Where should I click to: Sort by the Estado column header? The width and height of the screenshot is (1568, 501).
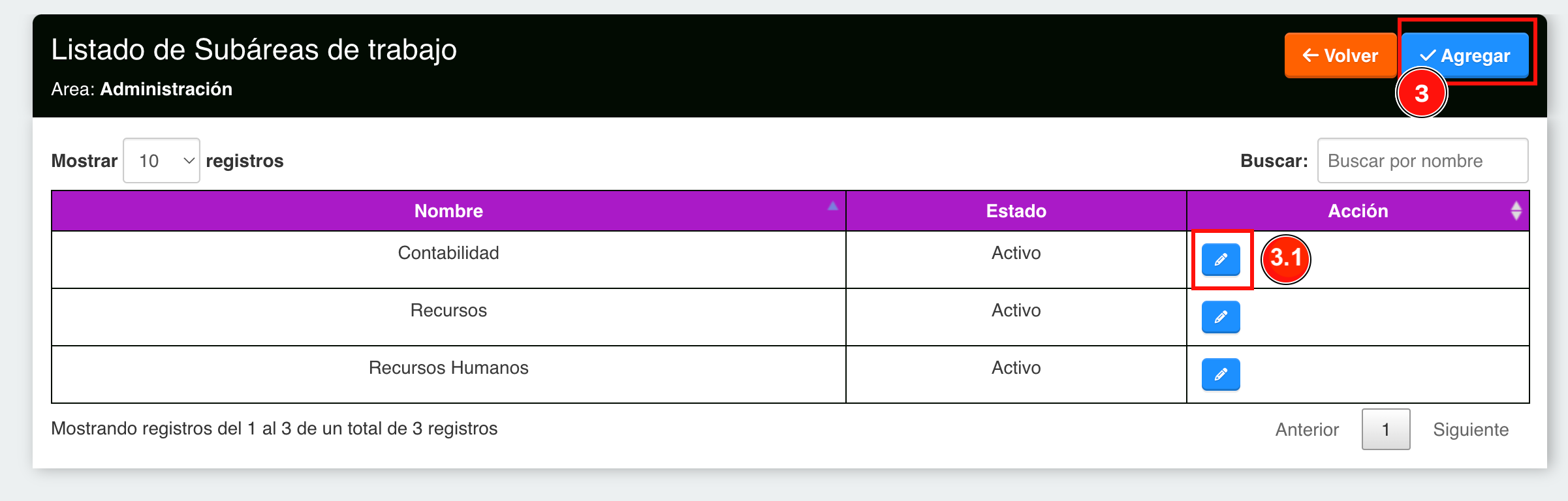coord(1016,211)
